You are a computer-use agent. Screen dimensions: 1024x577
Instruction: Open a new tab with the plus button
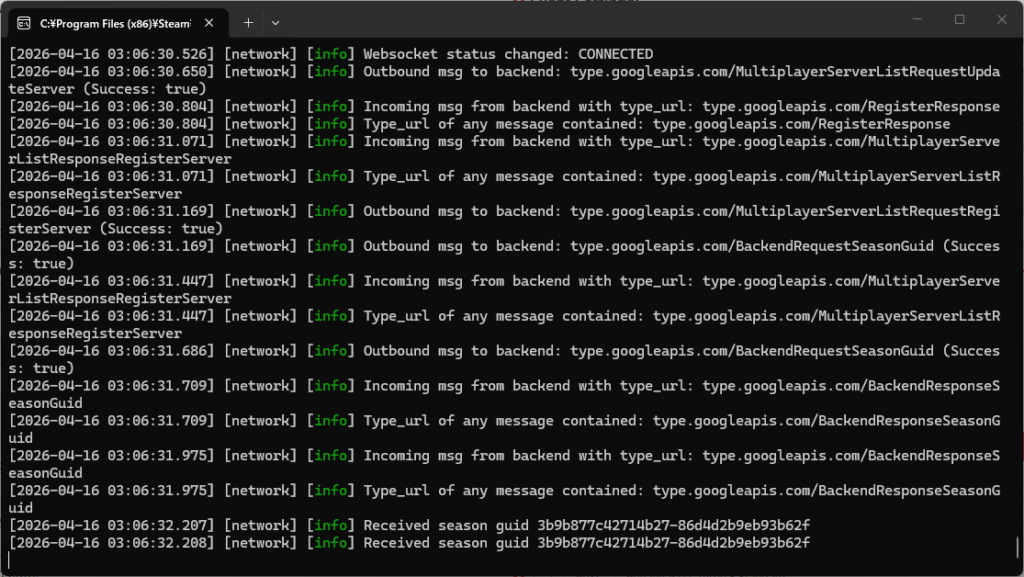(x=248, y=22)
